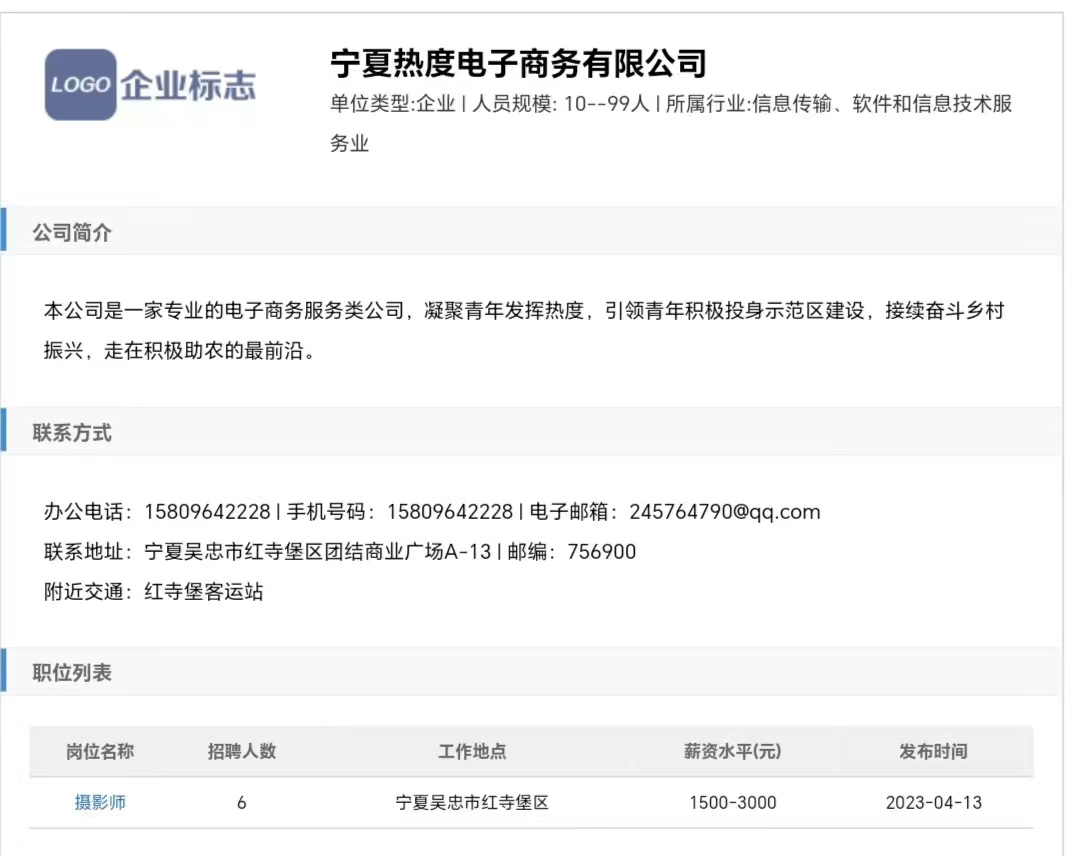
Task: Click the postal code 756900
Action: point(601,552)
